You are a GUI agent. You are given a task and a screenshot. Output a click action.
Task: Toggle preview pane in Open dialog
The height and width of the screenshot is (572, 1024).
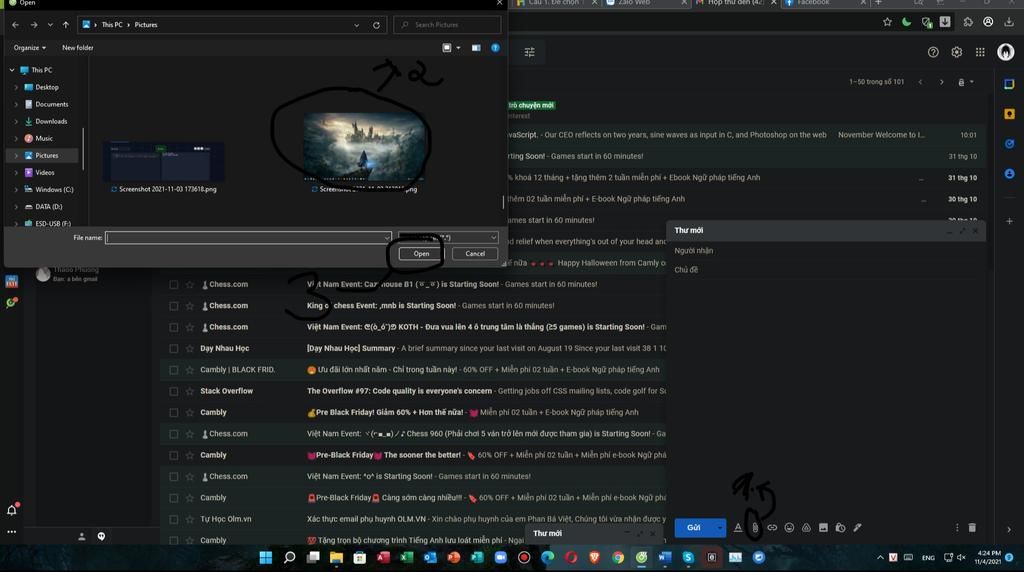pyautogui.click(x=476, y=48)
